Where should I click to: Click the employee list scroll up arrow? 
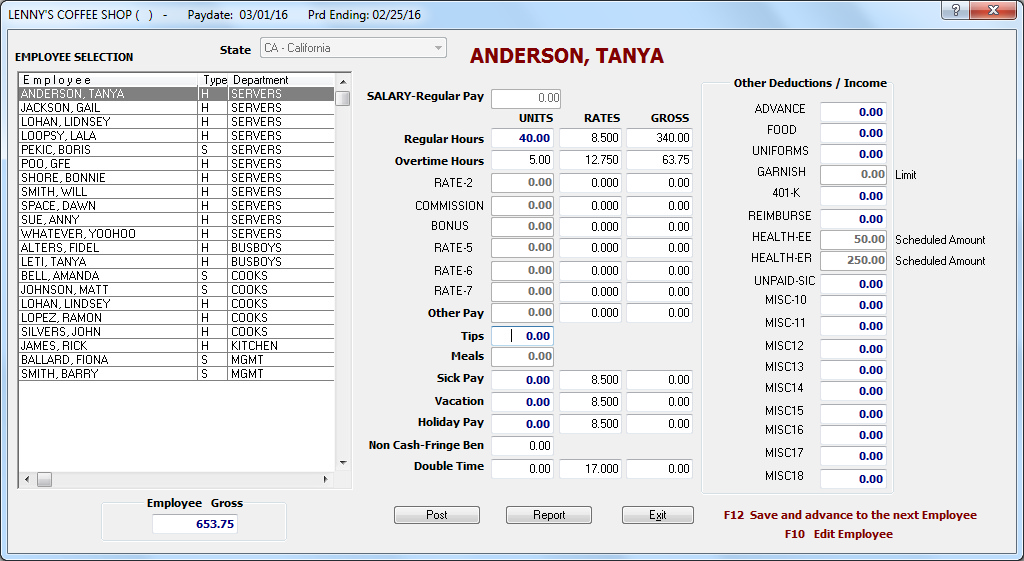pyautogui.click(x=343, y=81)
